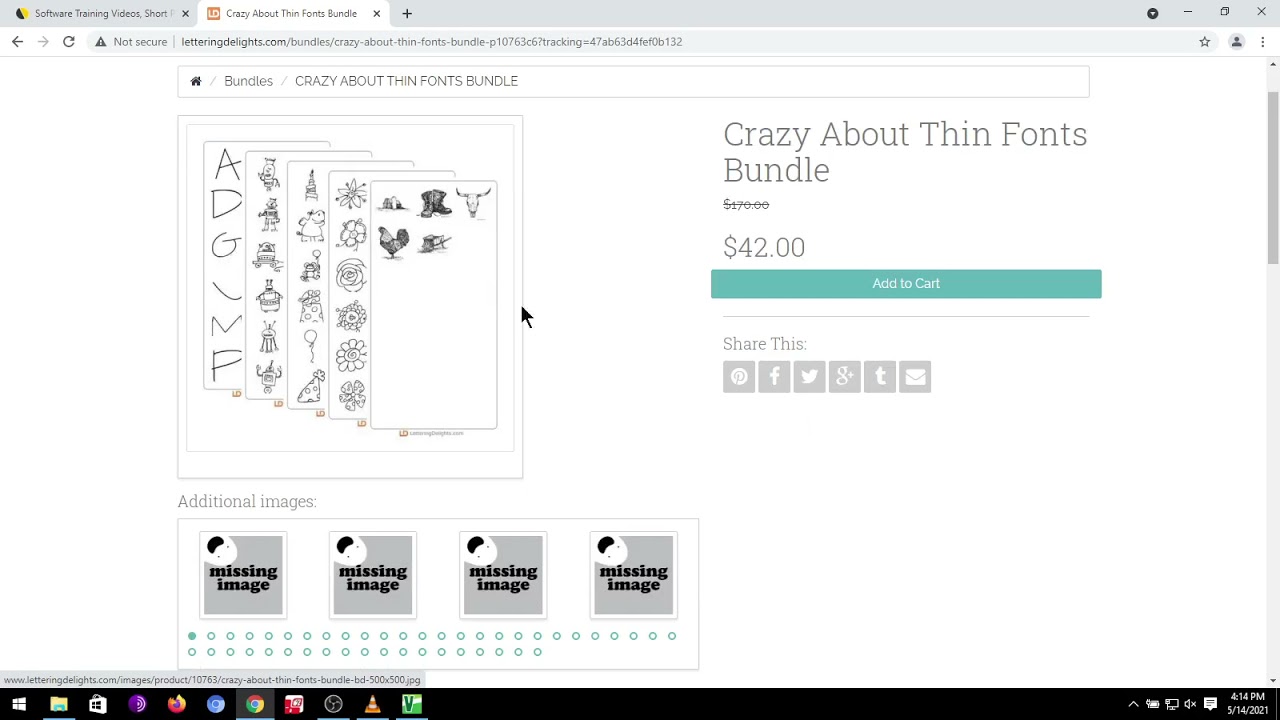This screenshot has height=720, width=1280.
Task: Share this bundle on Twitter
Action: [809, 377]
